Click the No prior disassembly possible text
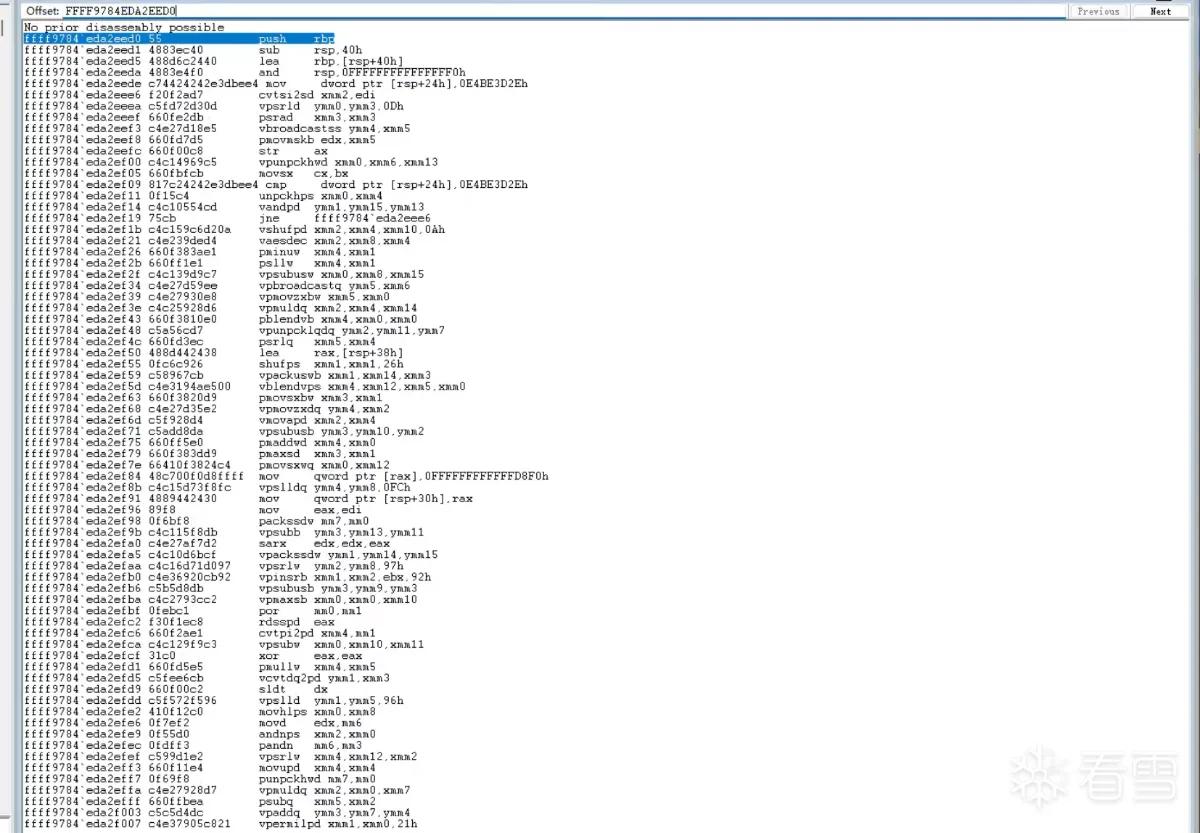The width and height of the screenshot is (1200, 833). [124, 27]
